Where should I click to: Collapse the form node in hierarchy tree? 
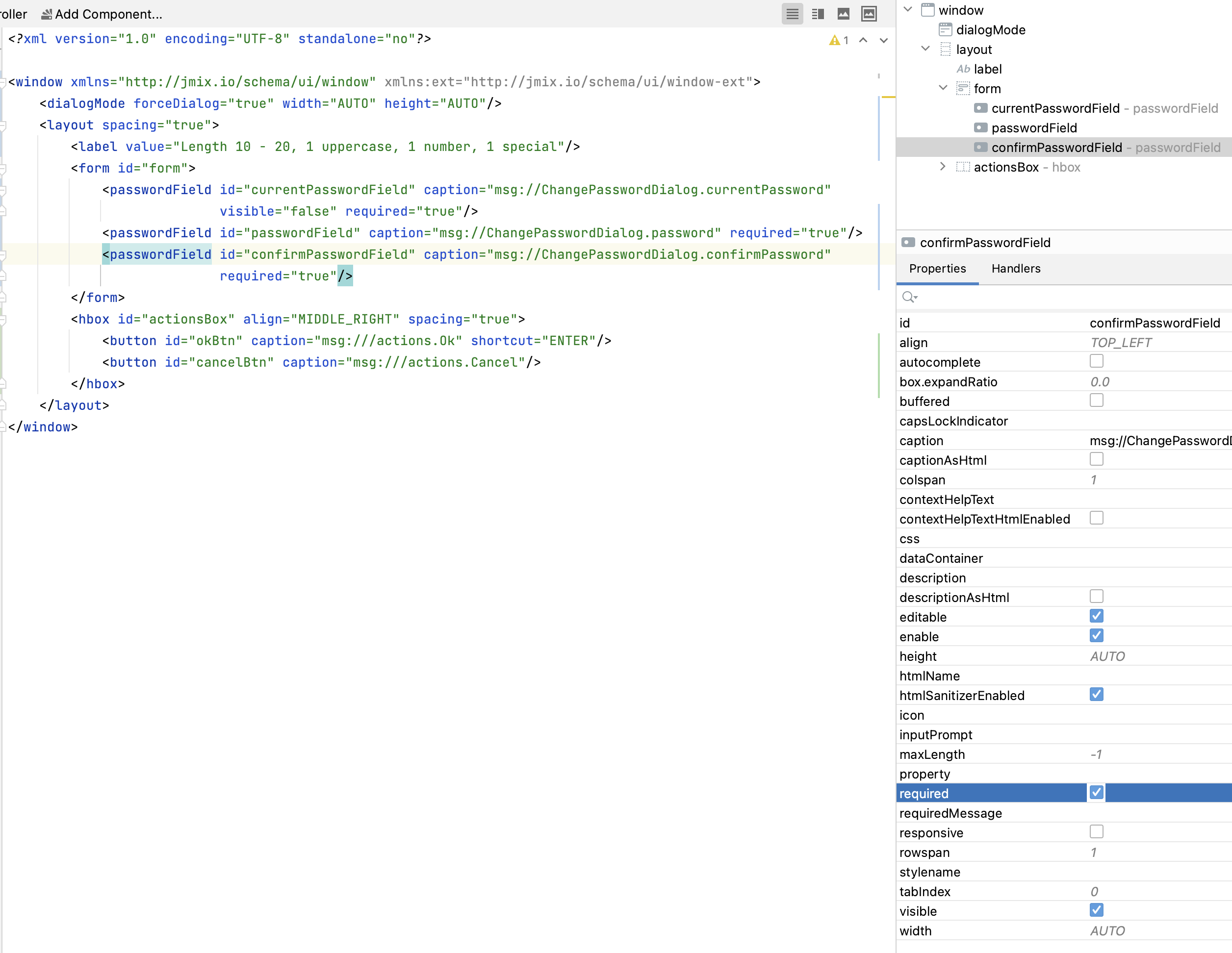(943, 88)
